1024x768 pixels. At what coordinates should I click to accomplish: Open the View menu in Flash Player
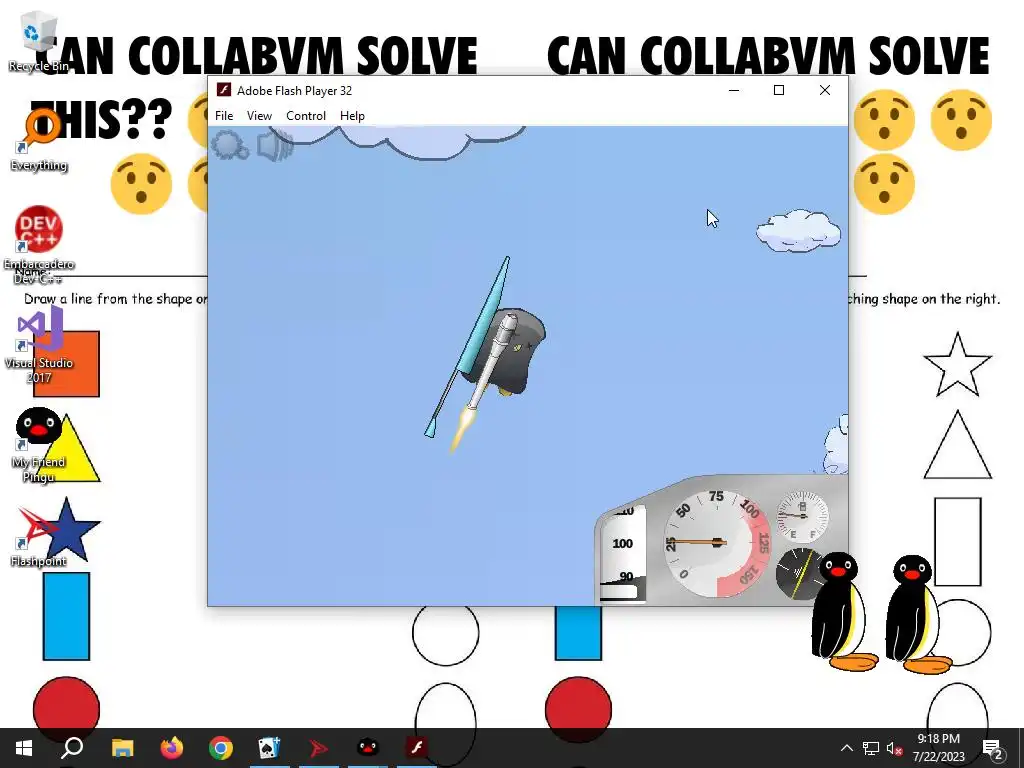(x=259, y=116)
